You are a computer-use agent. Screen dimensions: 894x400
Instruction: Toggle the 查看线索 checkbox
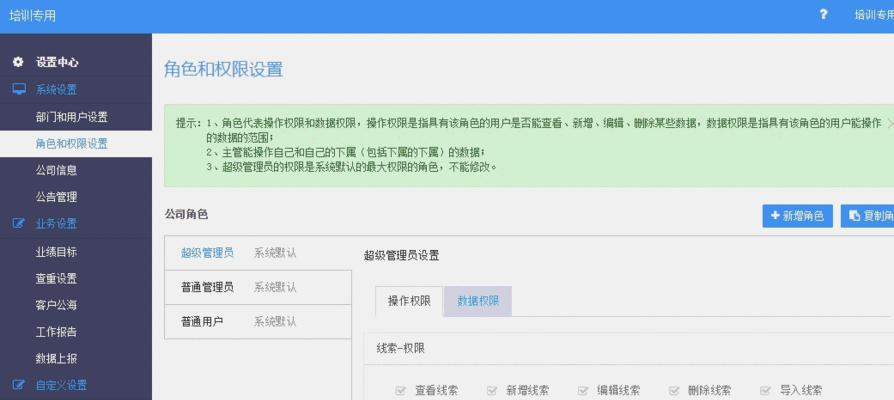(x=400, y=391)
